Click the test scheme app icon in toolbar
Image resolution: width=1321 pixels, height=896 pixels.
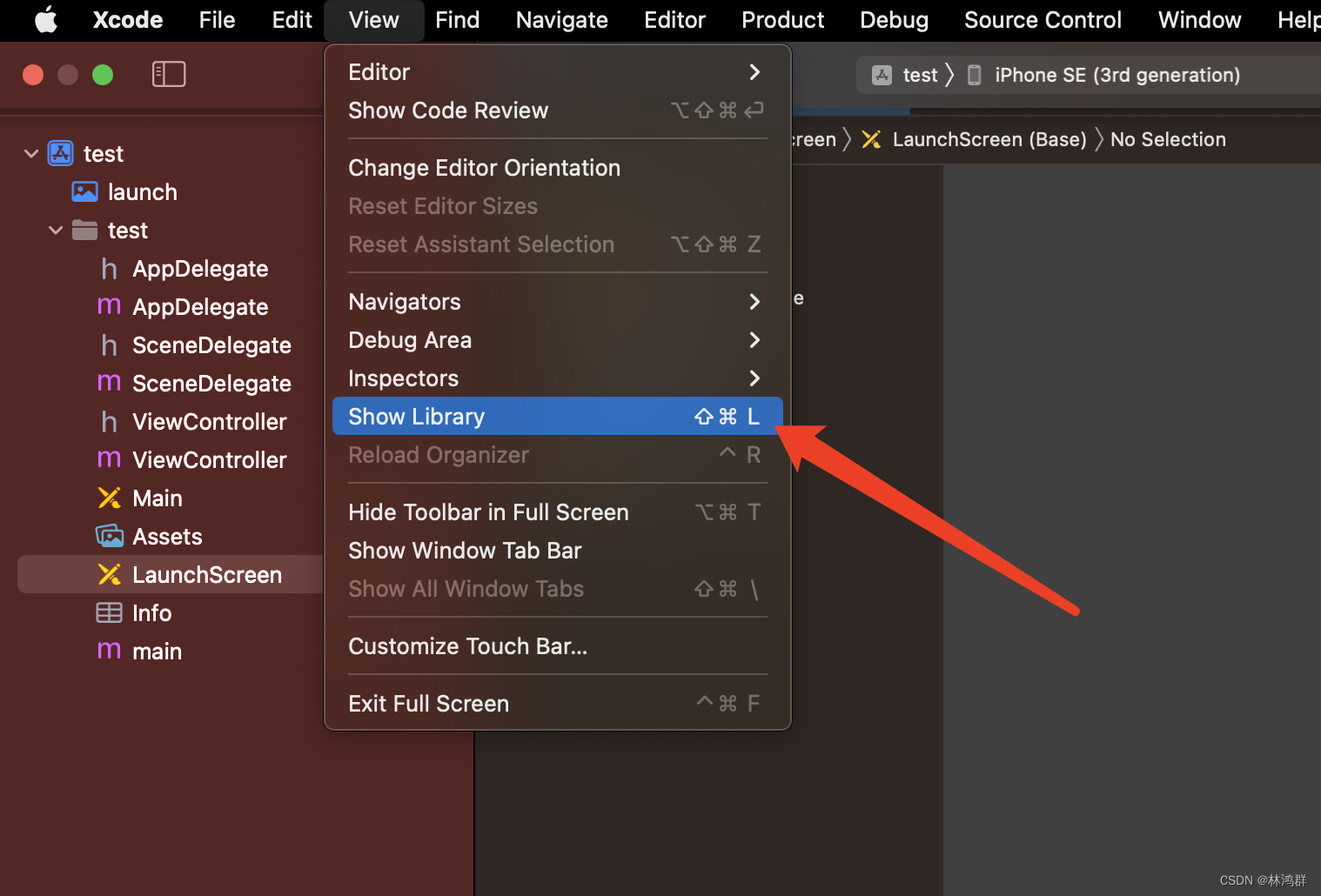(x=882, y=75)
